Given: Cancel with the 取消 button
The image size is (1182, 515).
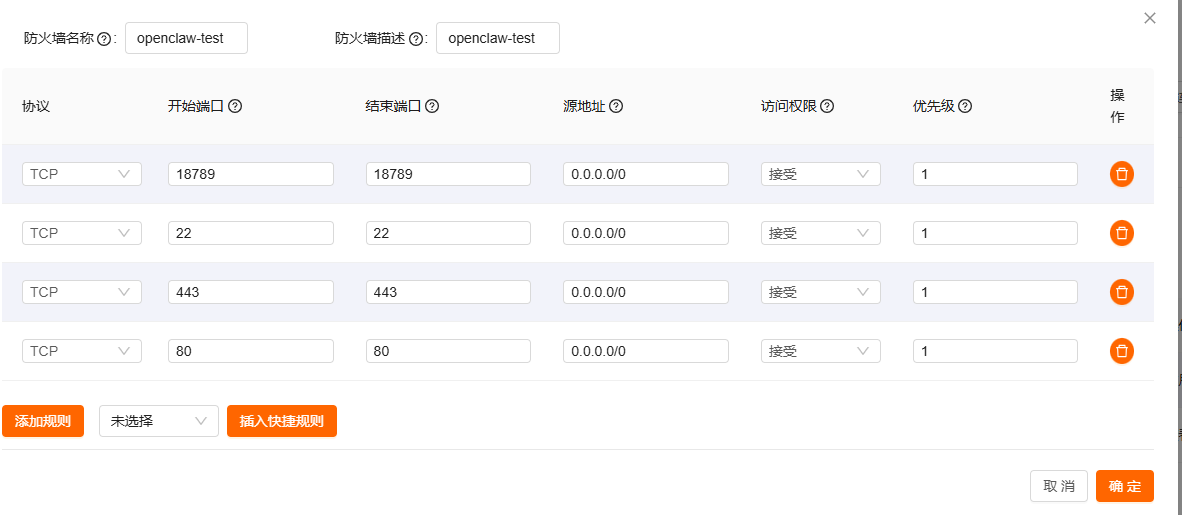Looking at the screenshot, I should pyautogui.click(x=1058, y=486).
